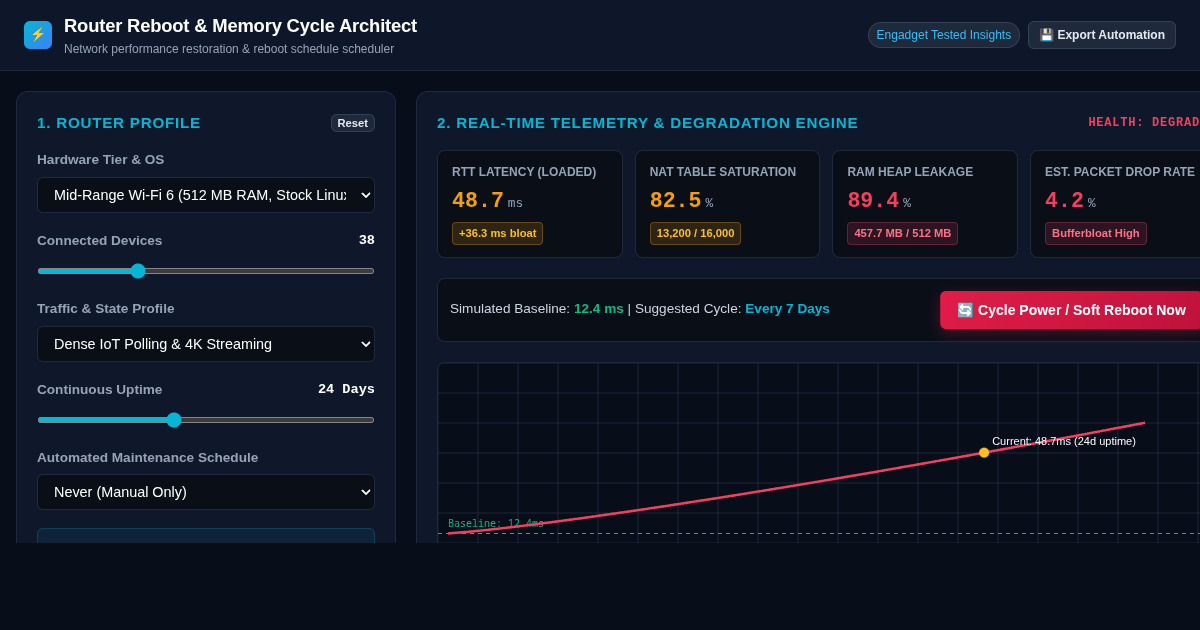This screenshot has height=630, width=1200.
Task: Click the current uptime marker on chart
Action: (x=984, y=453)
